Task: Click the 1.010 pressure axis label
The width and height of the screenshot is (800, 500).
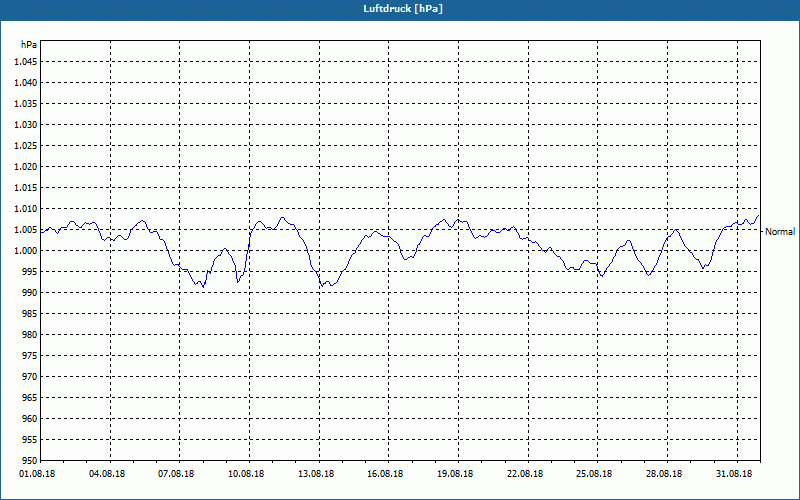Action: pos(25,209)
